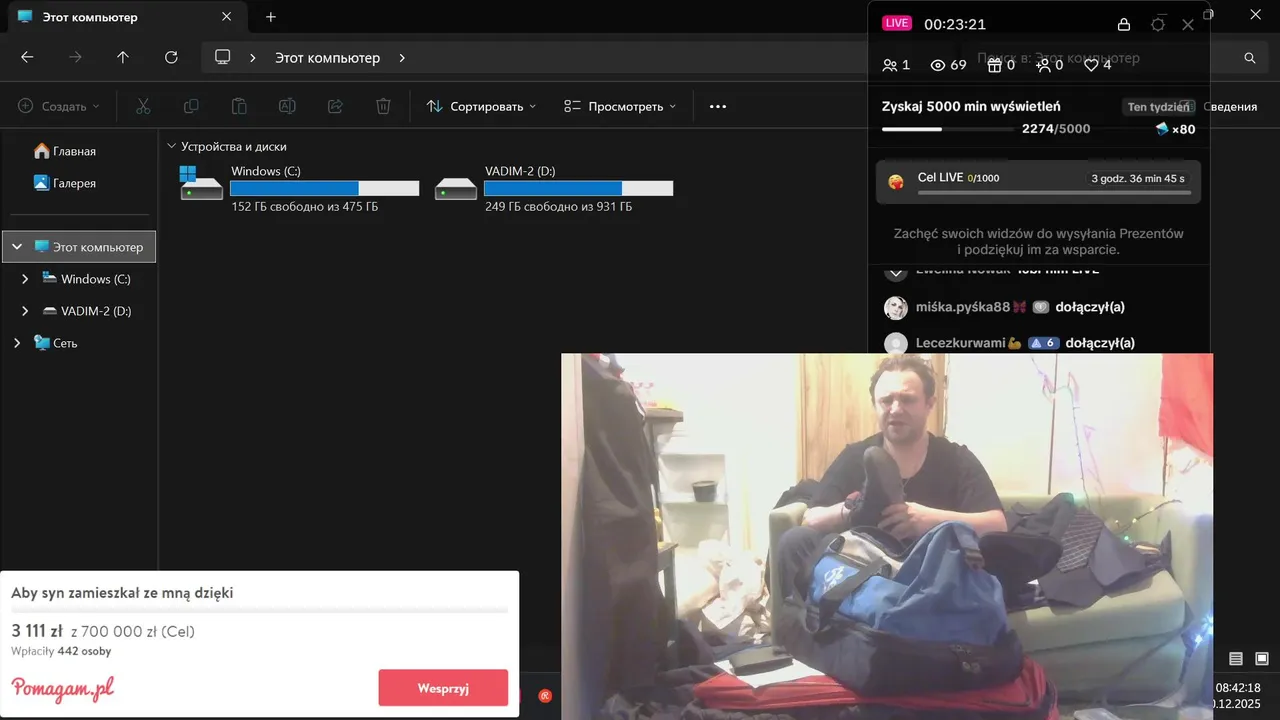Click the monitor icon in the address bar
Viewport: 1280px width, 720px height.
(223, 58)
